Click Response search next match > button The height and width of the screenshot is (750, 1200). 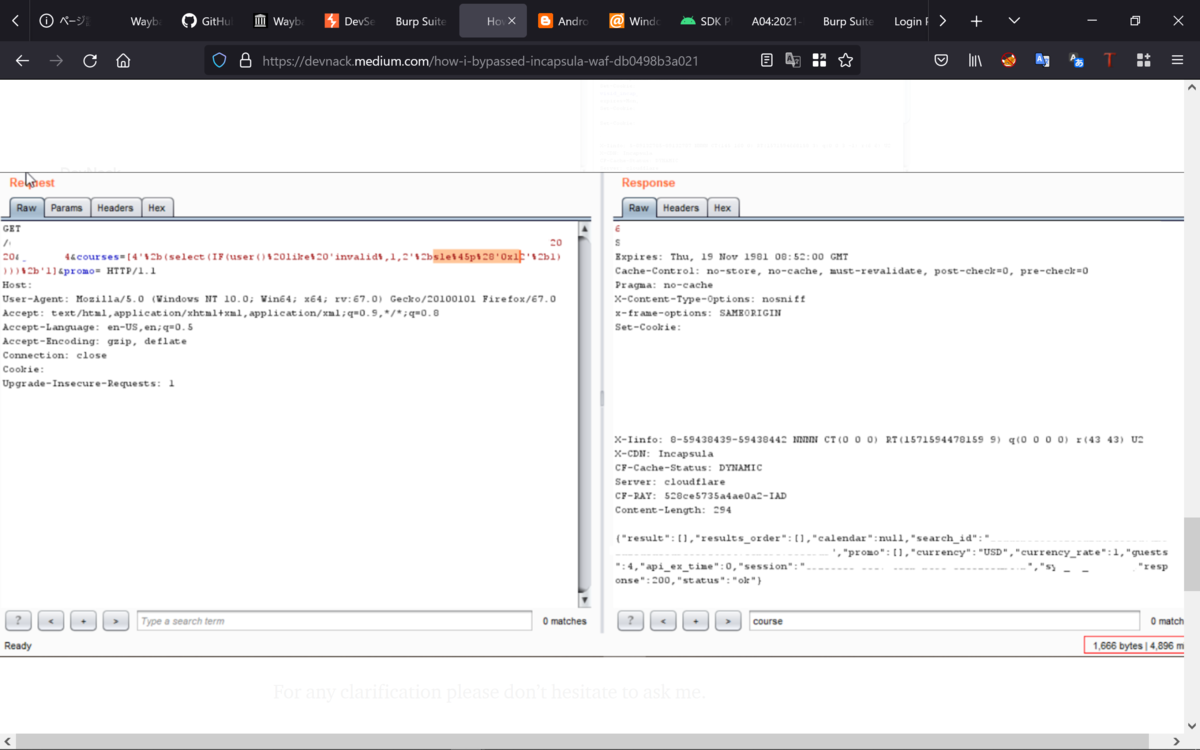tap(728, 621)
